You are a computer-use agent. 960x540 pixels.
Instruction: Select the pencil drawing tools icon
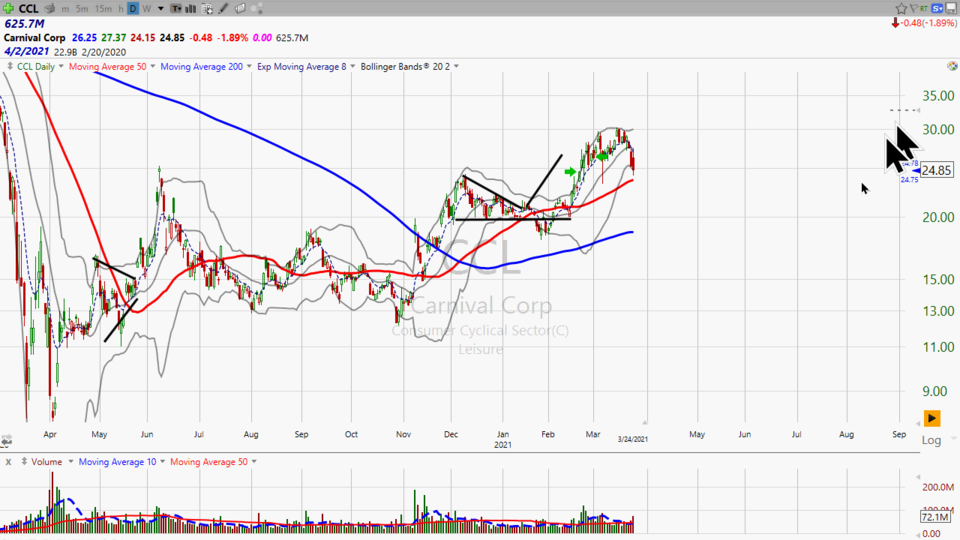[x=223, y=9]
